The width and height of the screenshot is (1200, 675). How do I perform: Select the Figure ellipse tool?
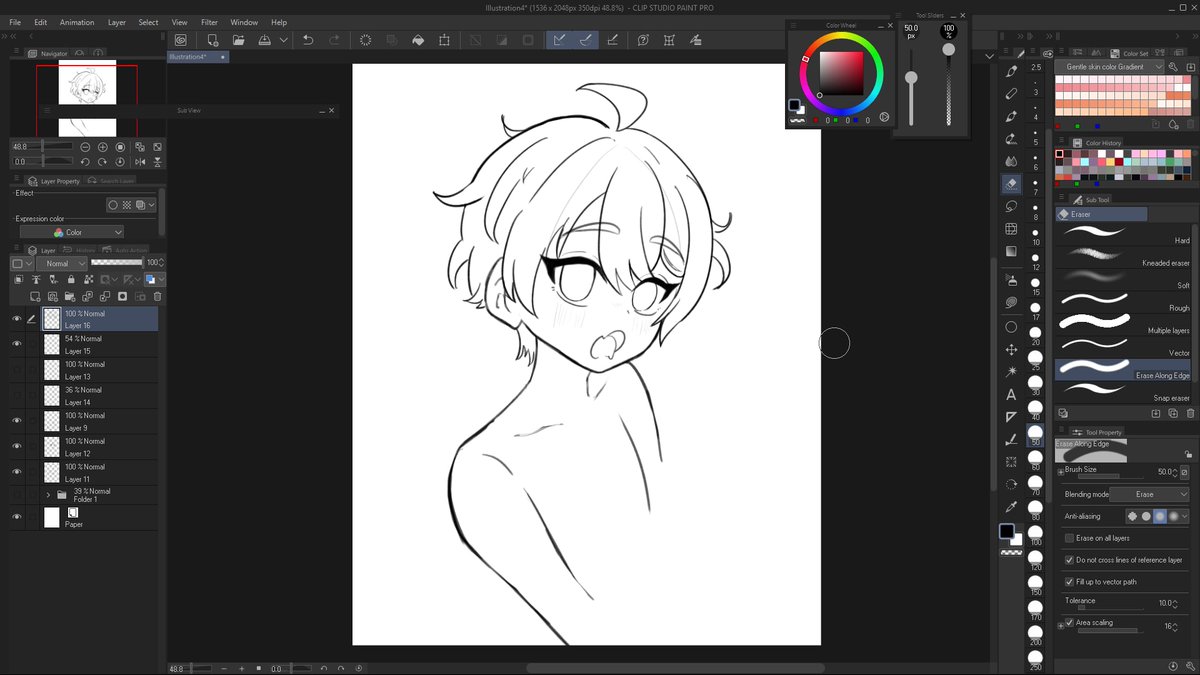point(1011,327)
